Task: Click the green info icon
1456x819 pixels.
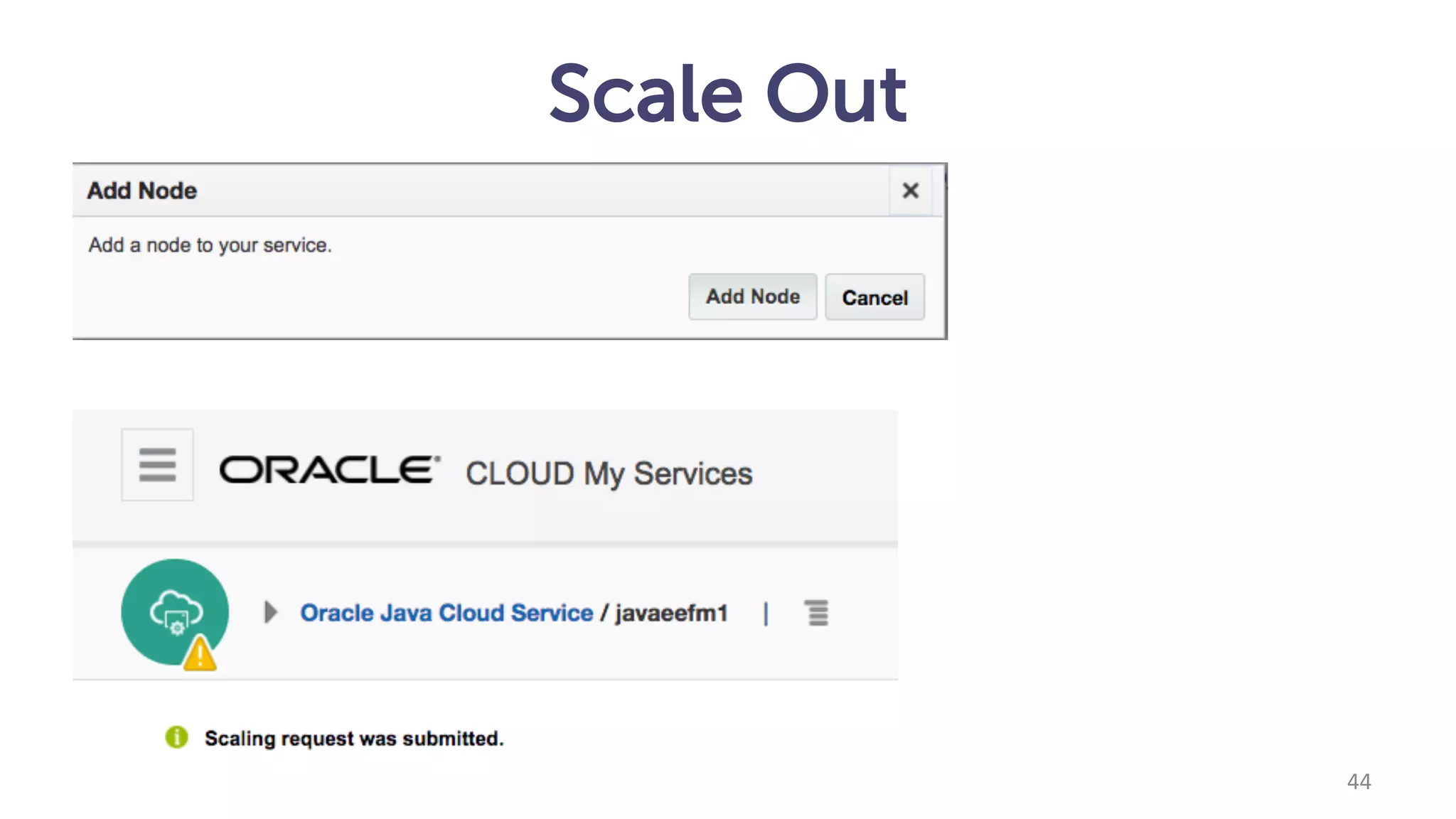Action: coord(176,737)
